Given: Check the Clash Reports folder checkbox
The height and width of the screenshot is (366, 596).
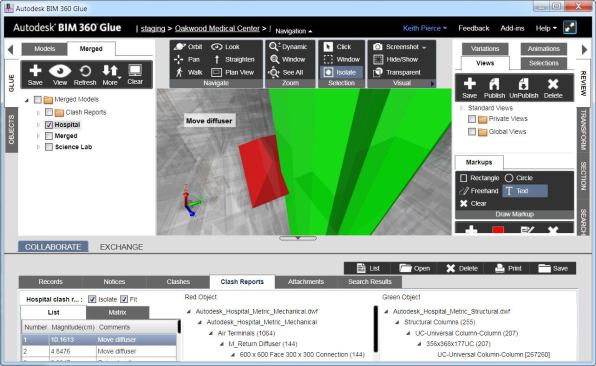Looking at the screenshot, I should point(49,112).
